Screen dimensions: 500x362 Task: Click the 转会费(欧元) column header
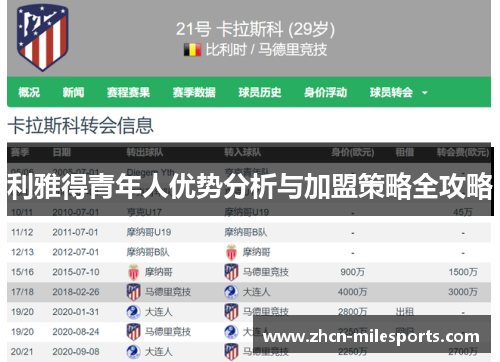(463, 152)
